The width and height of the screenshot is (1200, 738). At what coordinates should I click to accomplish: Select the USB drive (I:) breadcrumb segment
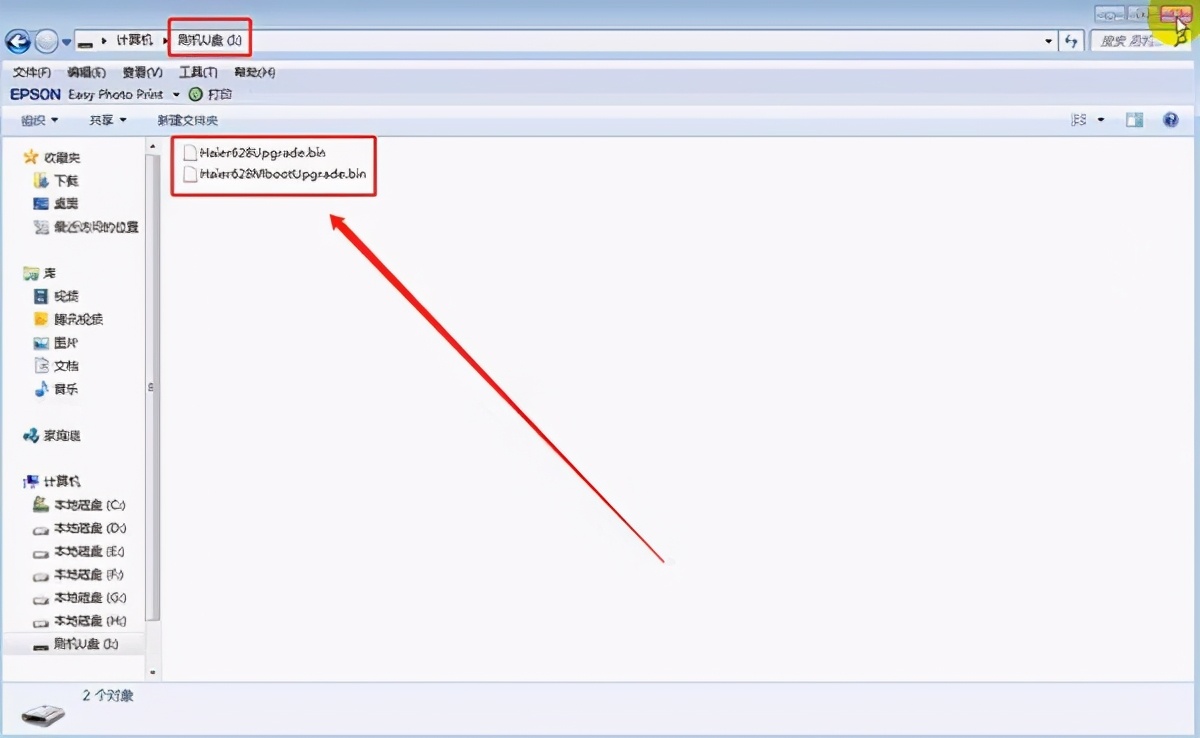click(x=209, y=40)
